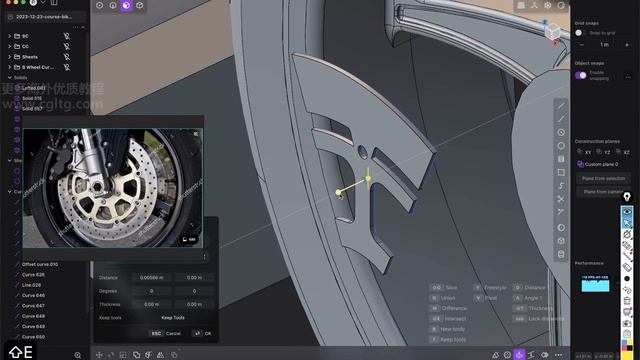Screen dimensions: 640x360
Task: Click the Scale tool icon in bottom toolbar
Action: pyautogui.click(x=123, y=355)
